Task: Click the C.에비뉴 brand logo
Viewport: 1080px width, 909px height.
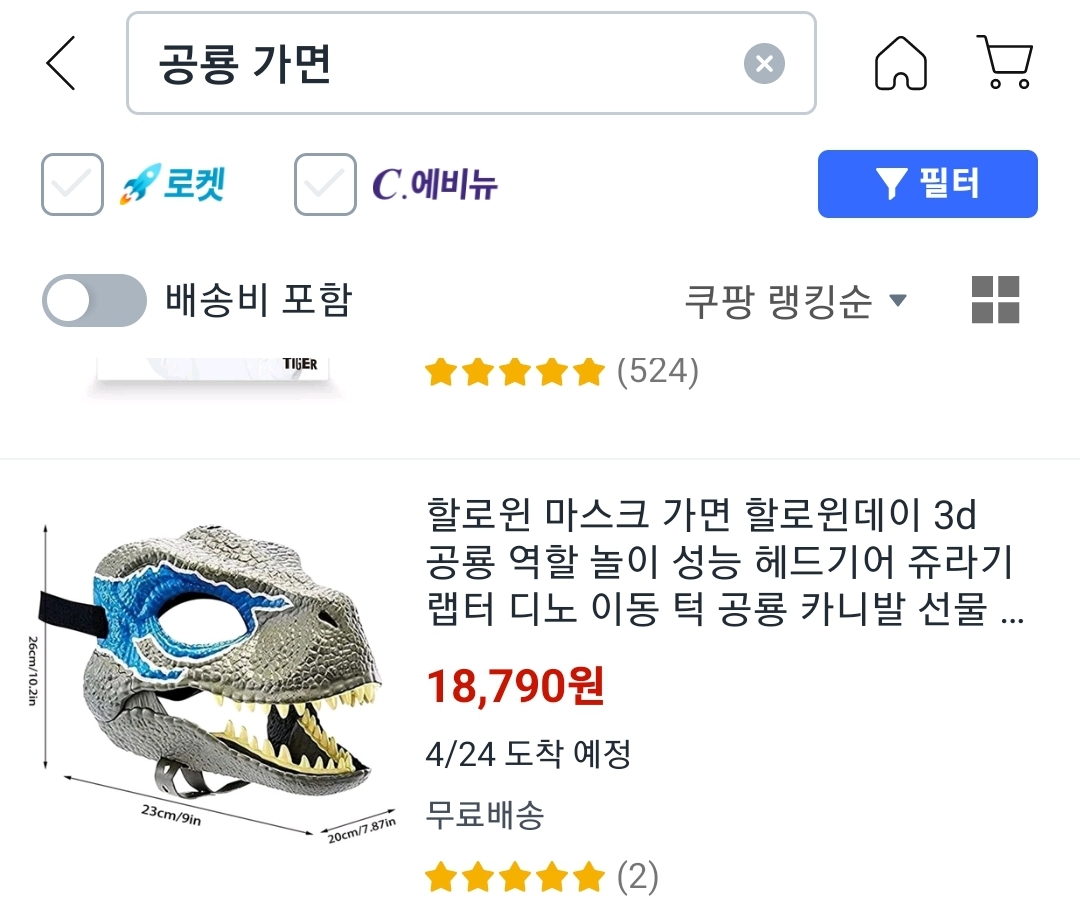Action: point(435,185)
